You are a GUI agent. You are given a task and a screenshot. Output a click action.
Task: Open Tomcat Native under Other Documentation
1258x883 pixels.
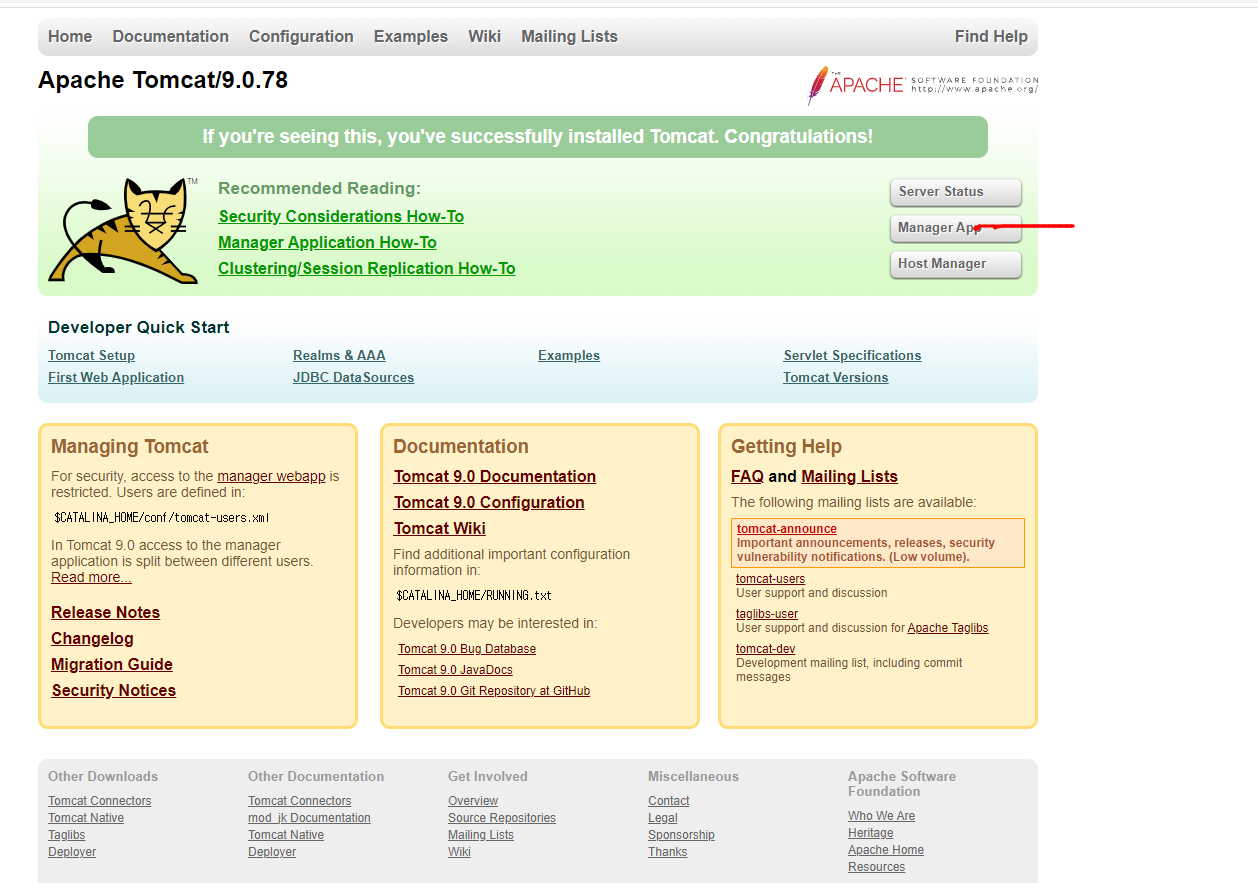coord(286,835)
